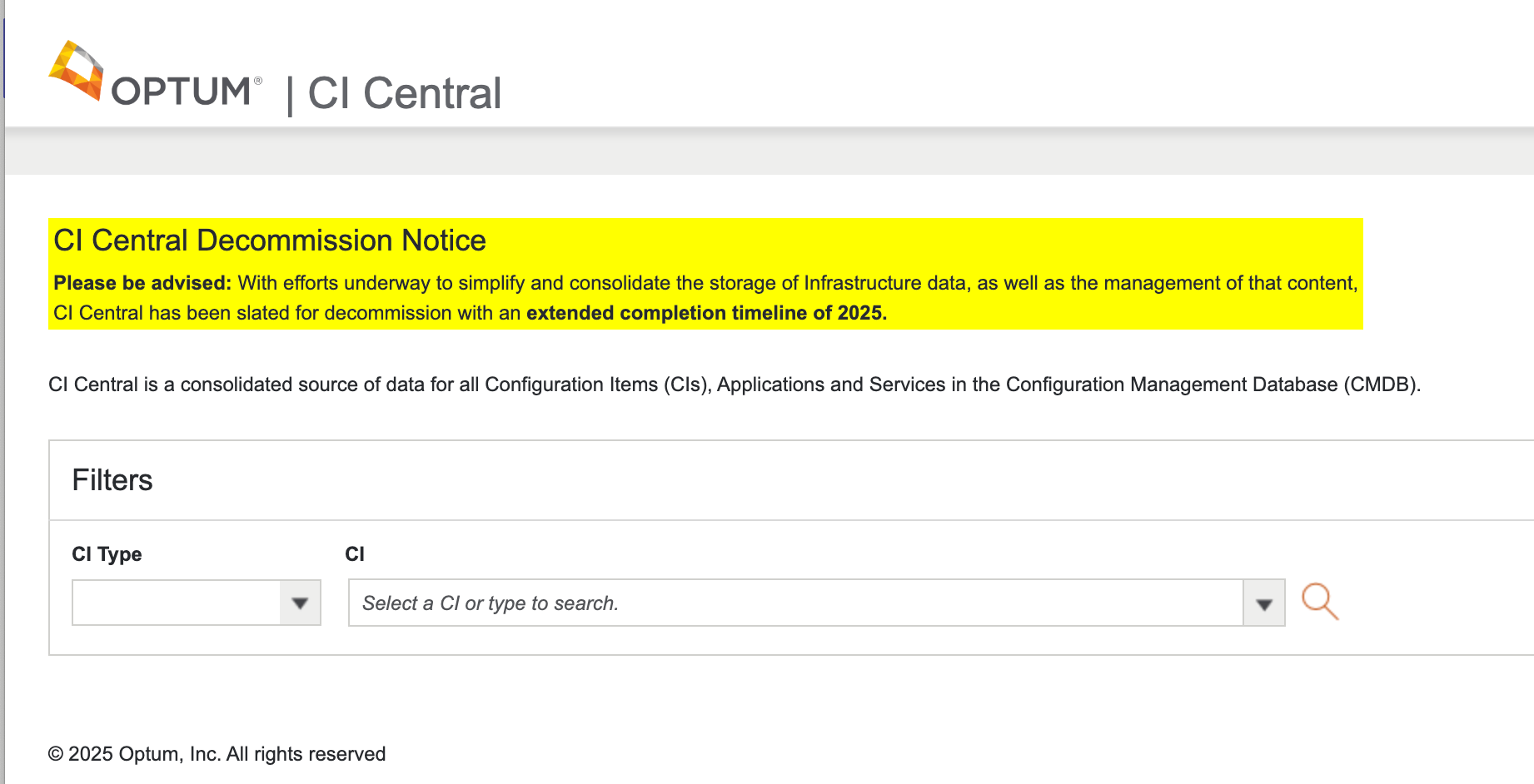
Task: Click the 'Please be advised:' bold text
Action: (142, 283)
